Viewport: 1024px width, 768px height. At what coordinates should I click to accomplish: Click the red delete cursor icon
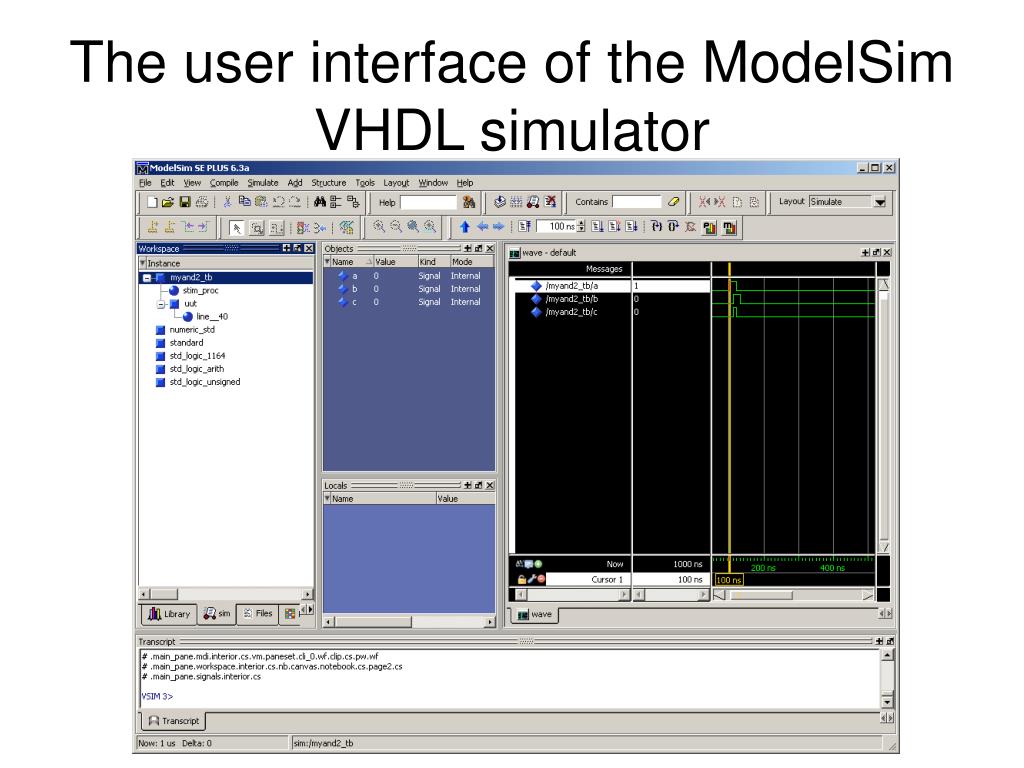click(x=541, y=579)
